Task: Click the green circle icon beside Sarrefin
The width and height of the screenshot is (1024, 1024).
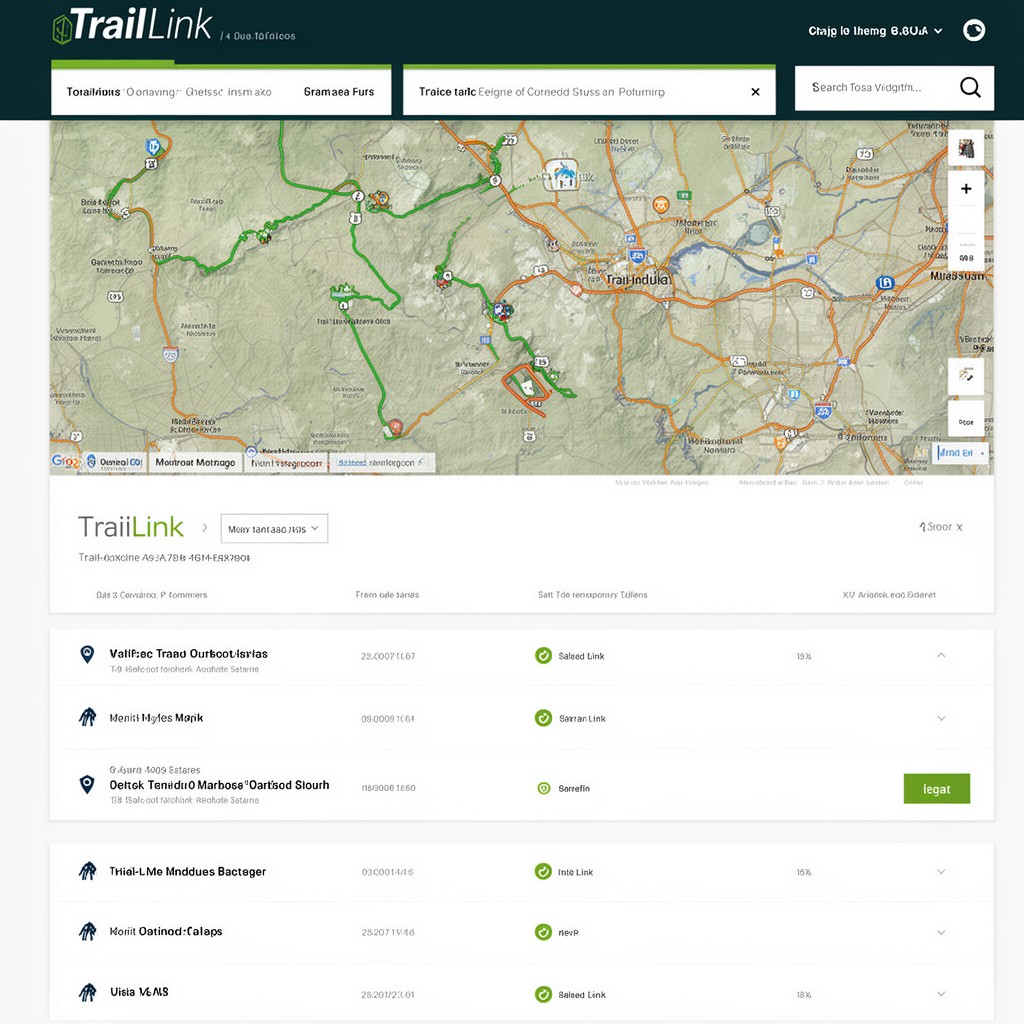Action: coord(543,788)
